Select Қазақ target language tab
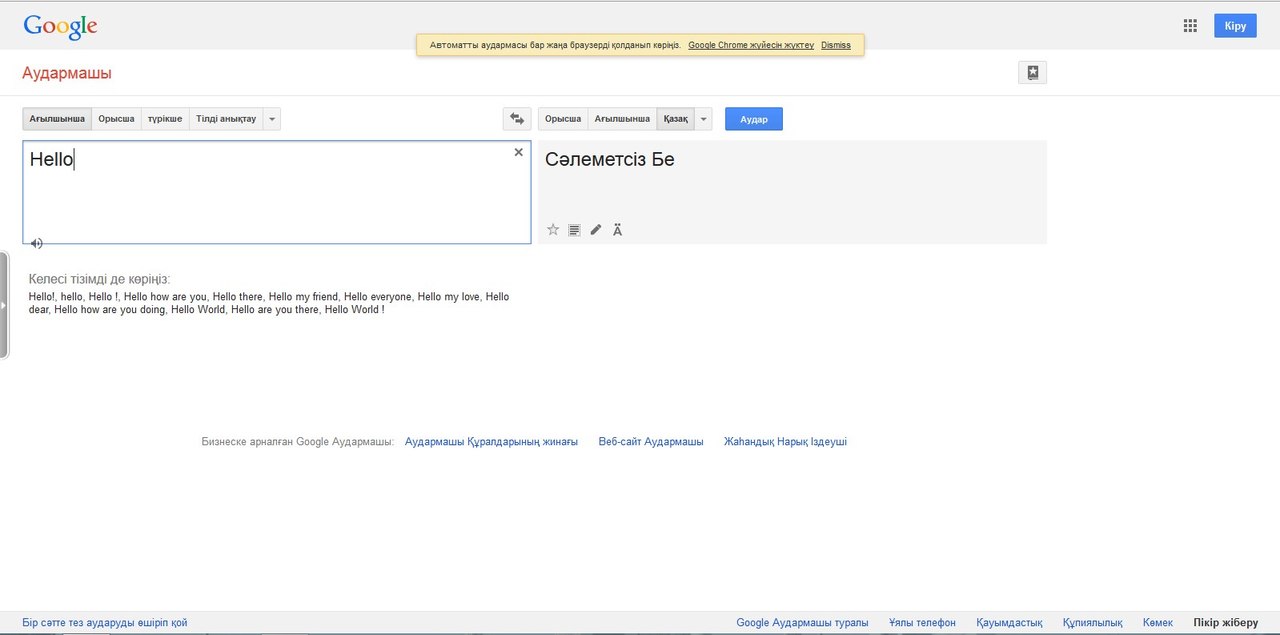 [675, 119]
